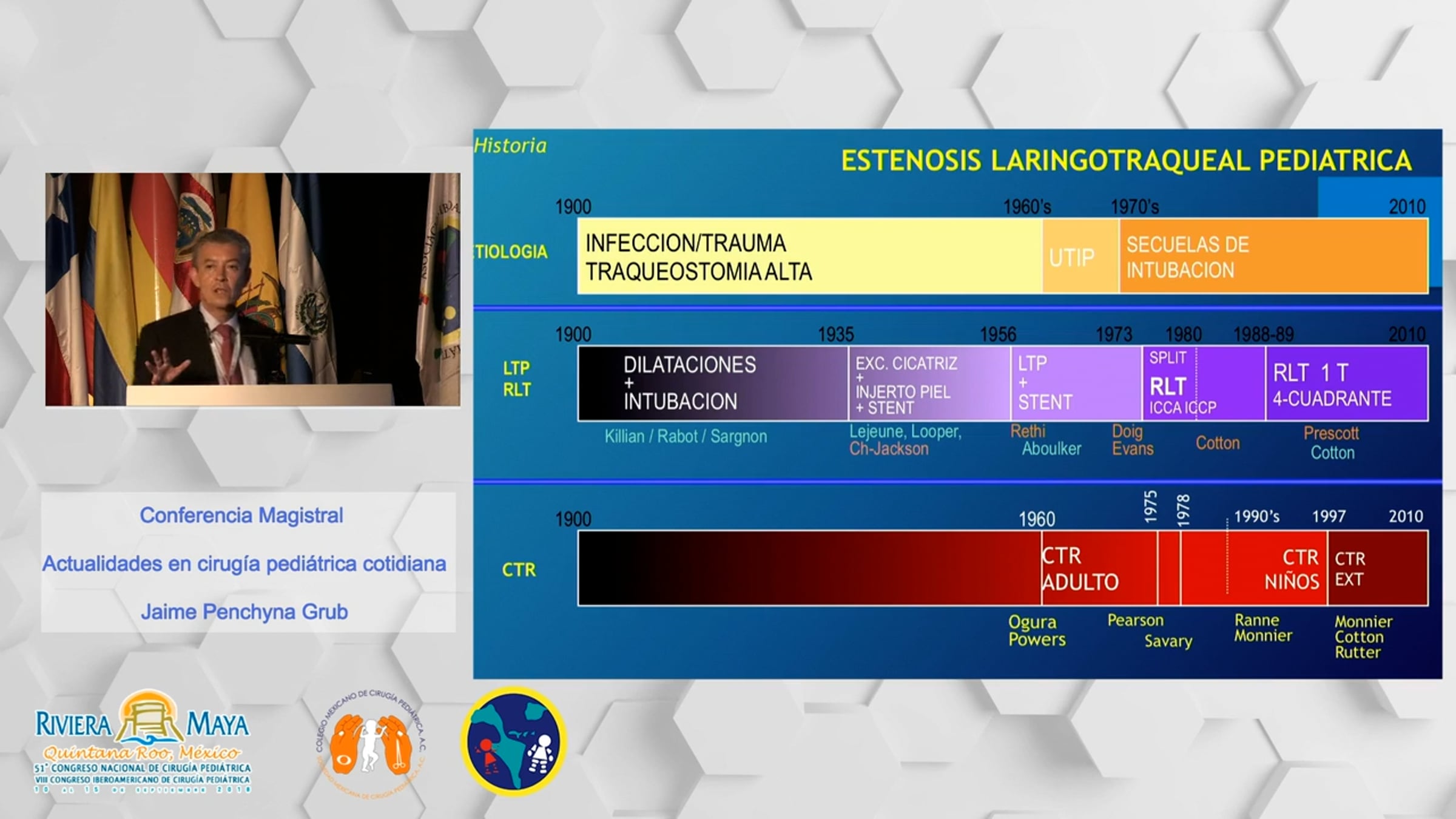Click the "Conferencia Magistral" caption
This screenshot has height=819, width=1456.
241,515
